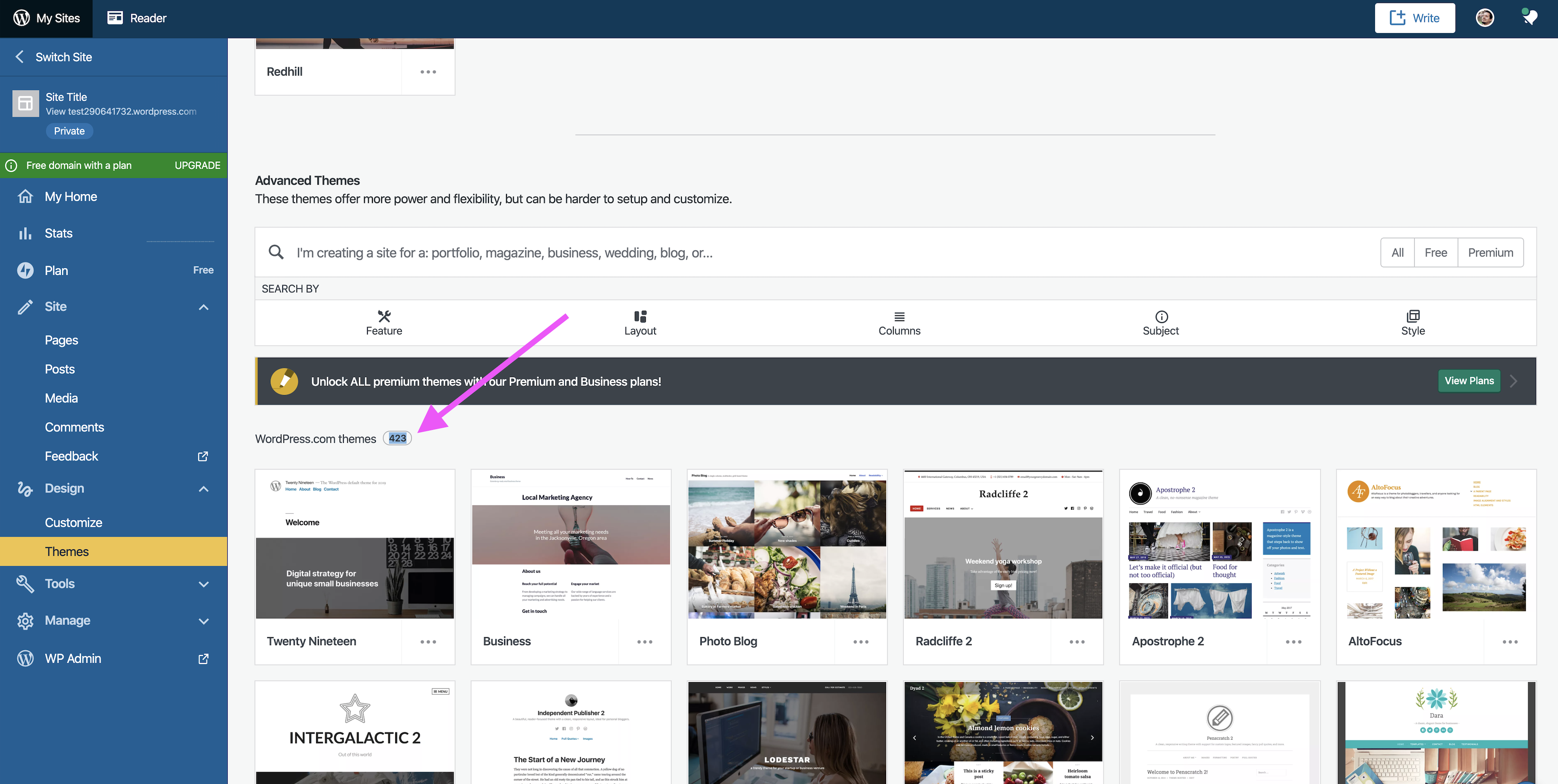Click the Write button
The height and width of the screenshot is (784, 1558).
1414,18
